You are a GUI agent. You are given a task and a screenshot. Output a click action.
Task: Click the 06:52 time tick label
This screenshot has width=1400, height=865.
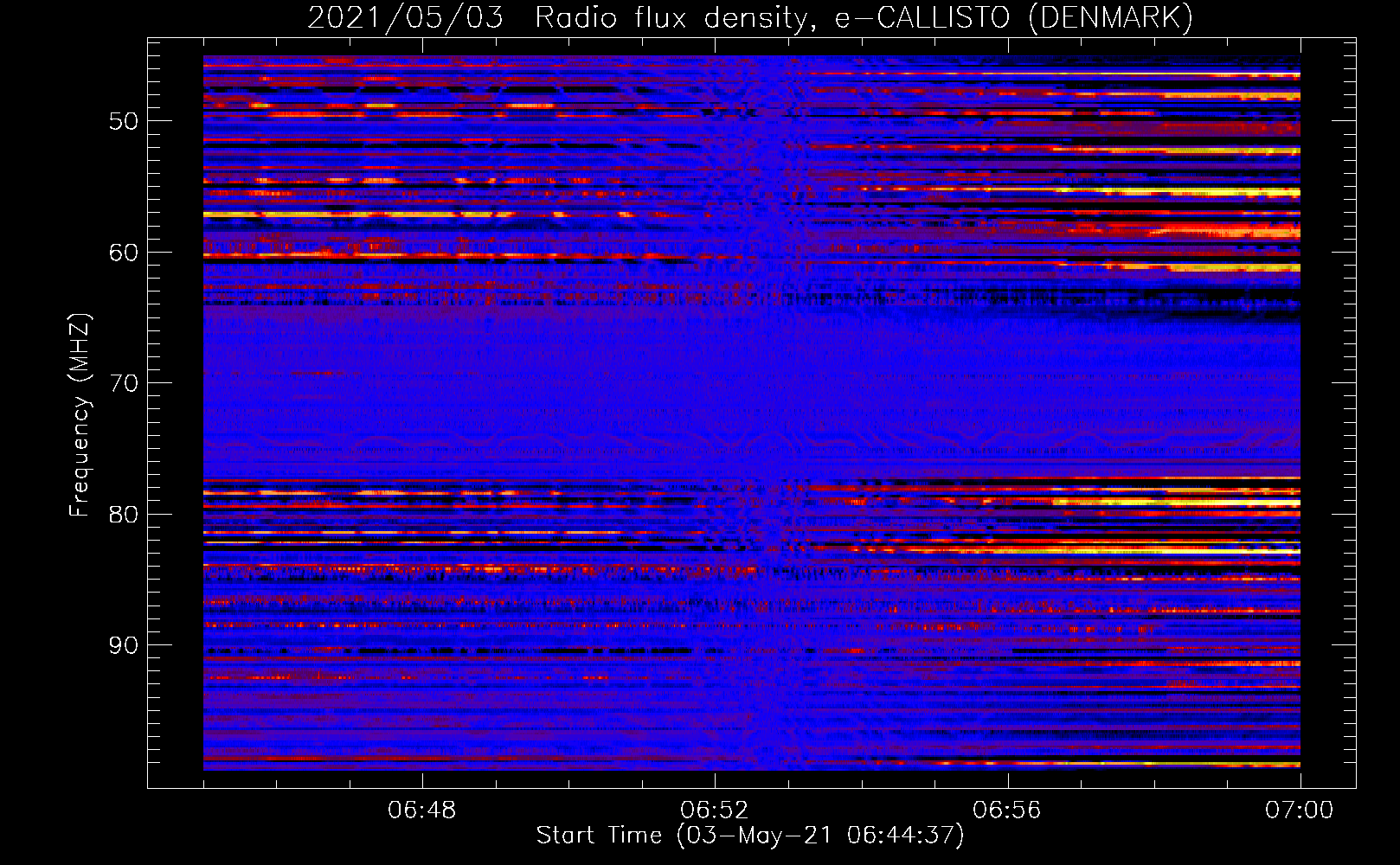click(x=715, y=811)
